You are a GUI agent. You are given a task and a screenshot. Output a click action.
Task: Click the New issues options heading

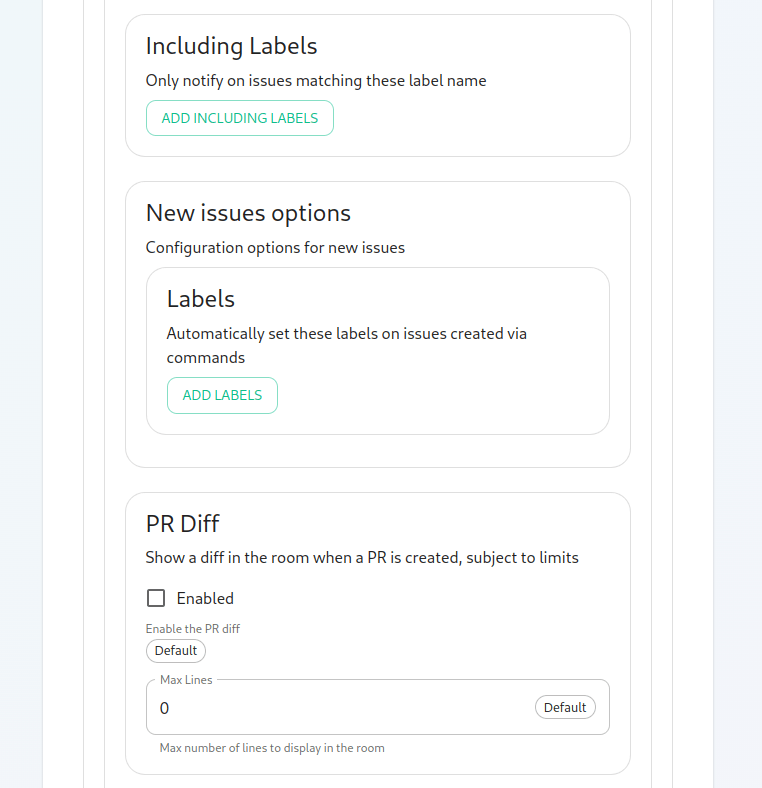[x=248, y=213]
